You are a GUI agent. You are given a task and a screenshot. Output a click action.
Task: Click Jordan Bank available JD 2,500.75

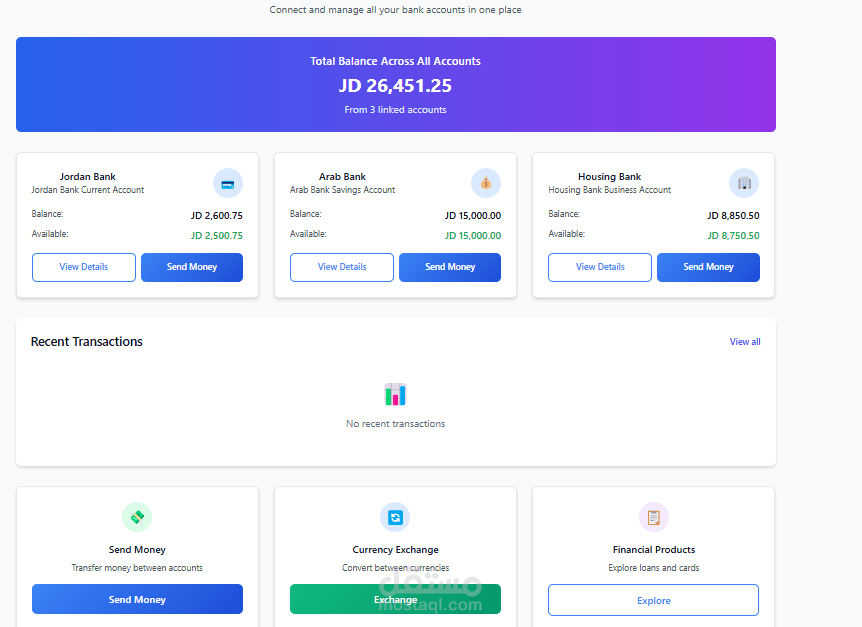(x=217, y=235)
